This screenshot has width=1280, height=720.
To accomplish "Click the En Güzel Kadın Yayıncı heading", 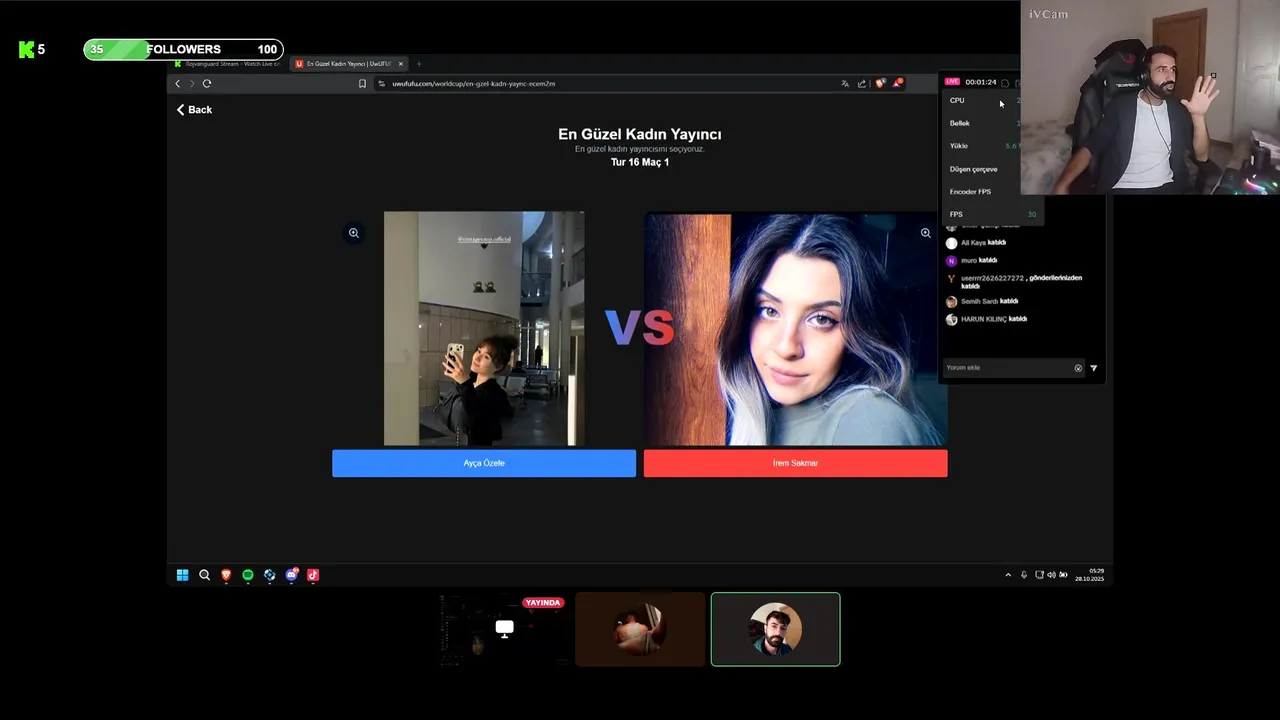I will [640, 134].
